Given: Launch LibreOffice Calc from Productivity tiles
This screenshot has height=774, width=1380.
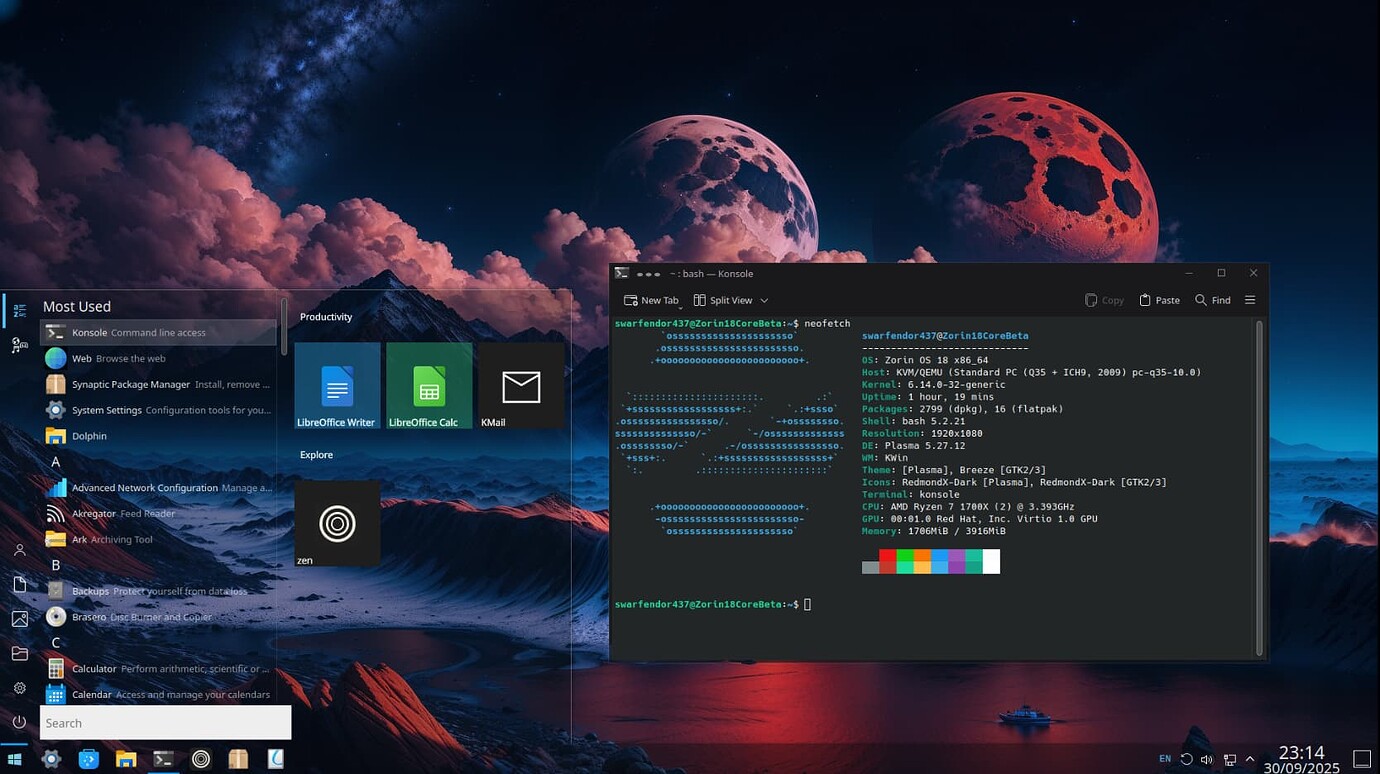Looking at the screenshot, I should tap(429, 386).
